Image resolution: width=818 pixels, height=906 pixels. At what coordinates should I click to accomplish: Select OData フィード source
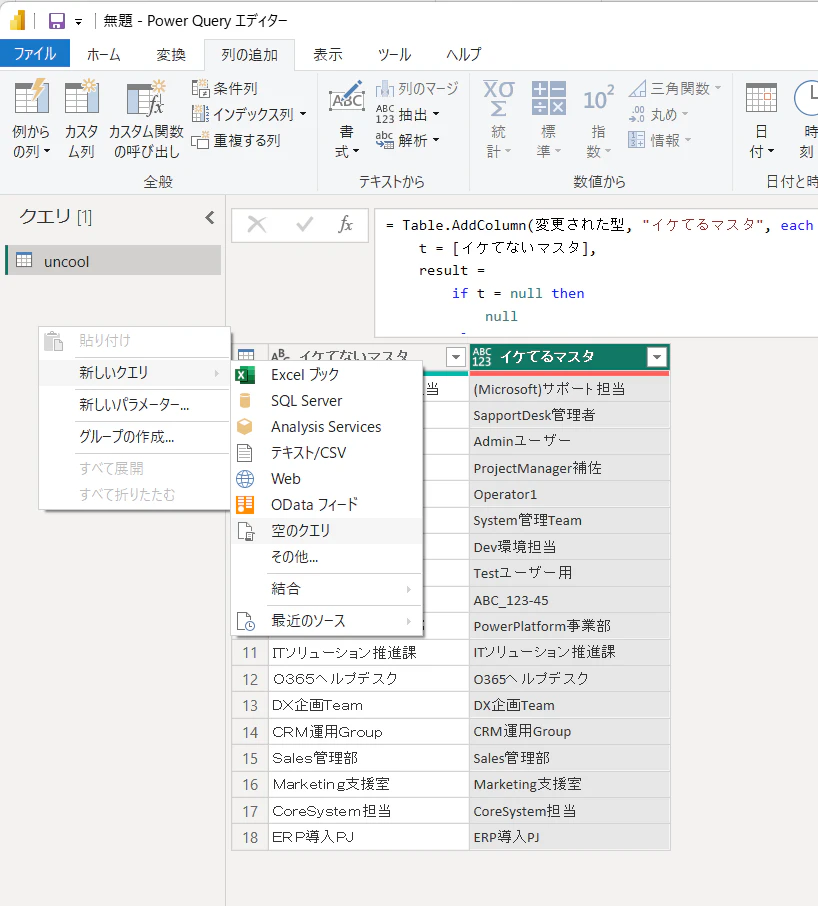327,504
